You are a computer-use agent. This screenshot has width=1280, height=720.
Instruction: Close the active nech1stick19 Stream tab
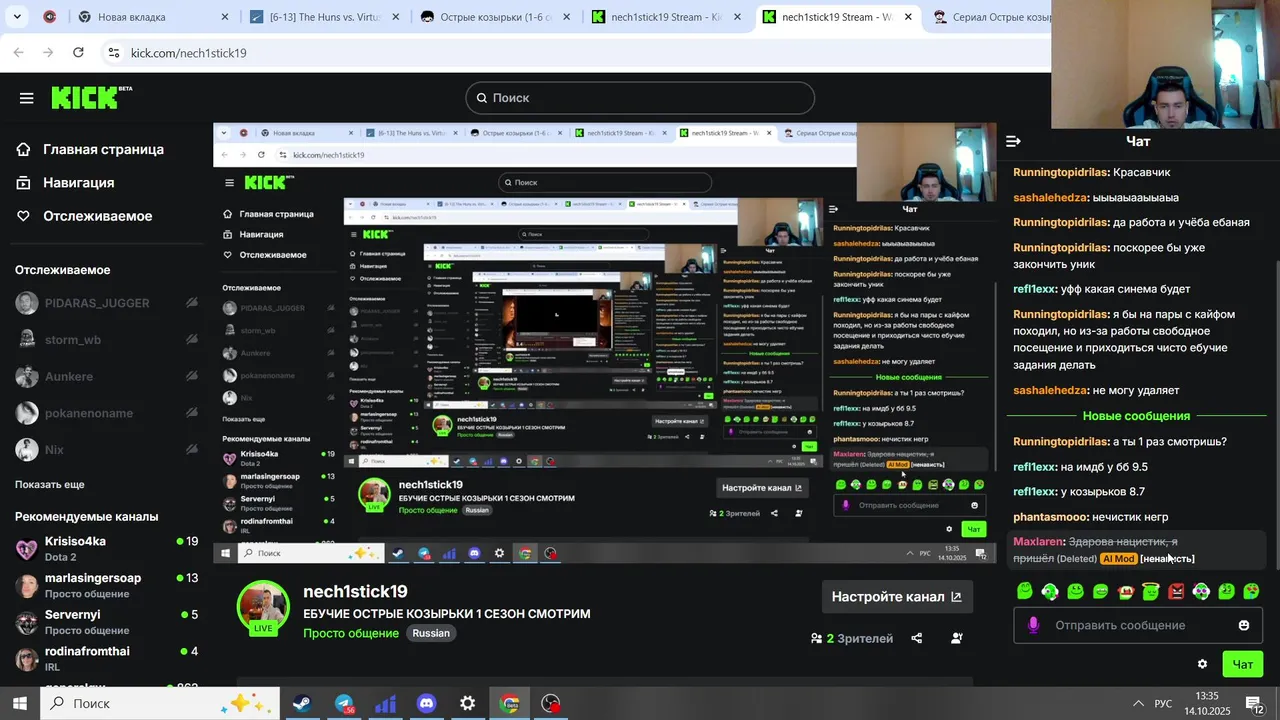908,17
